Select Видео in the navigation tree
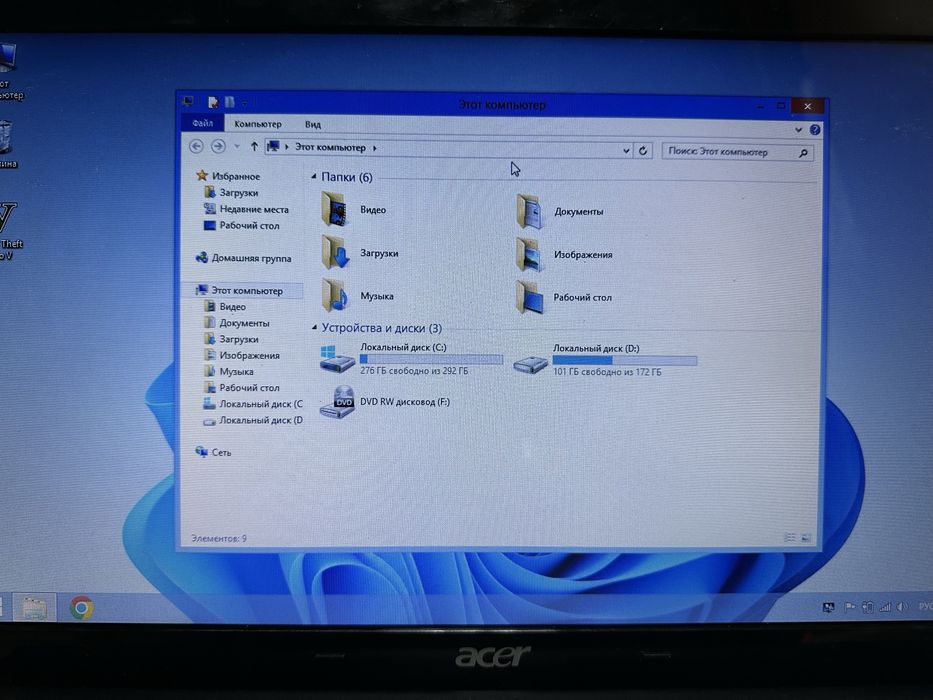933x700 pixels. 226,307
